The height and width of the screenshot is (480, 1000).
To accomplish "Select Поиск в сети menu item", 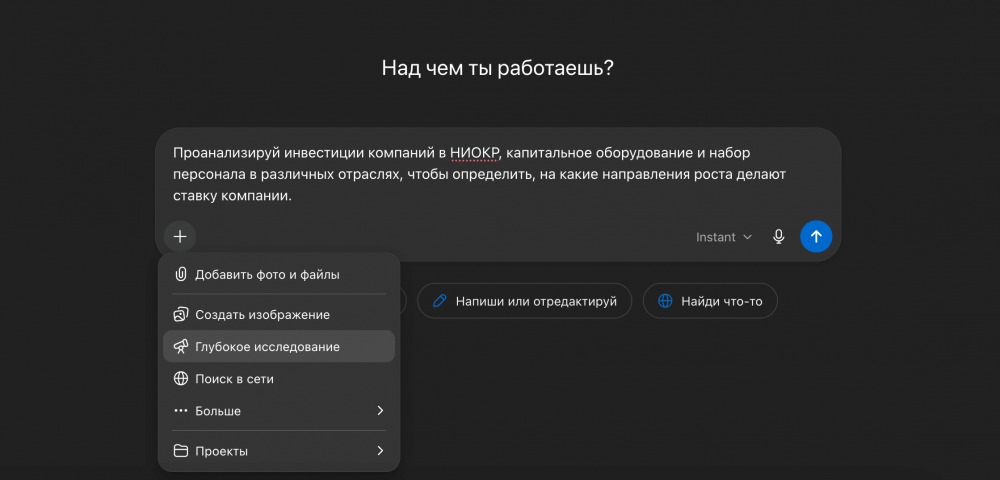I will click(279, 379).
